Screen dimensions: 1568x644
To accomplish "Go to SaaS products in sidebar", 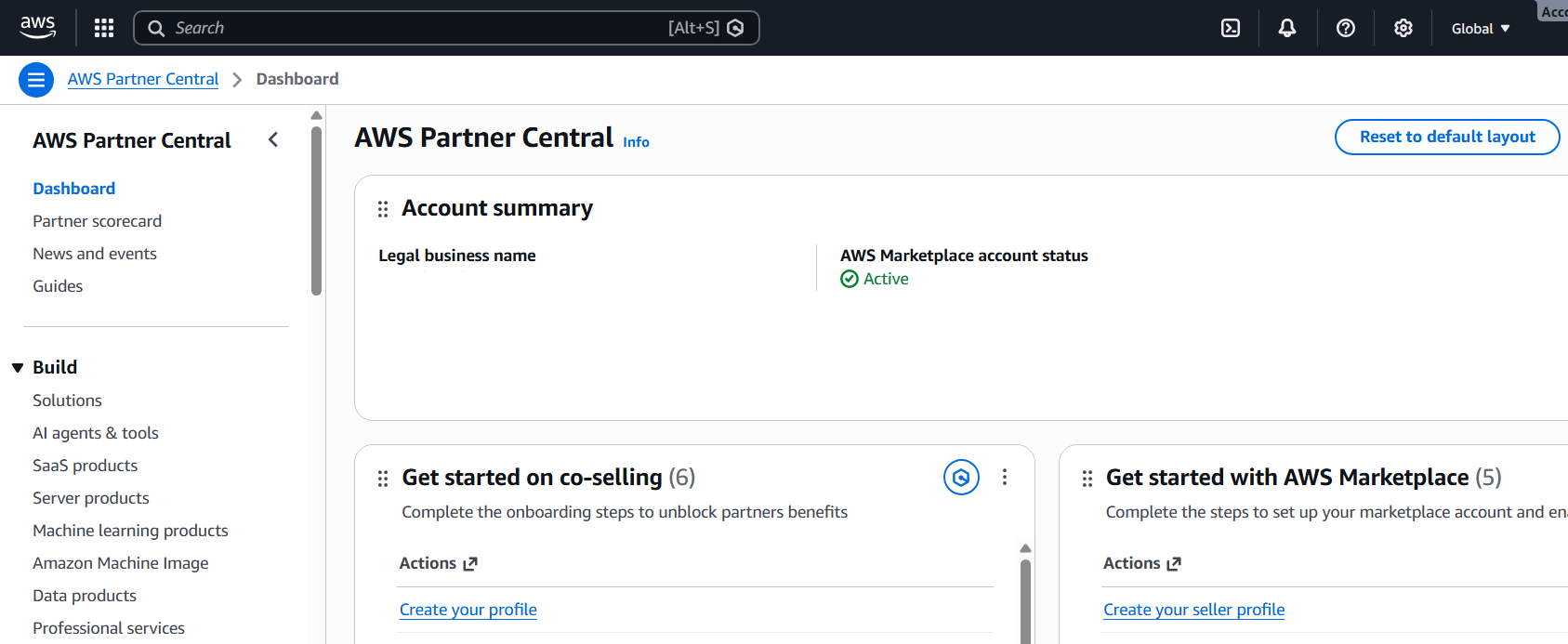I will click(85, 466).
